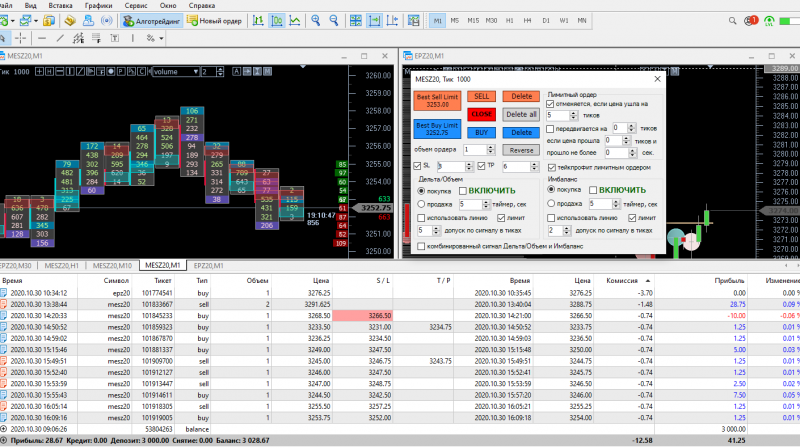Click the Delete all button
Screen dimensions: 800x448
click(521, 114)
